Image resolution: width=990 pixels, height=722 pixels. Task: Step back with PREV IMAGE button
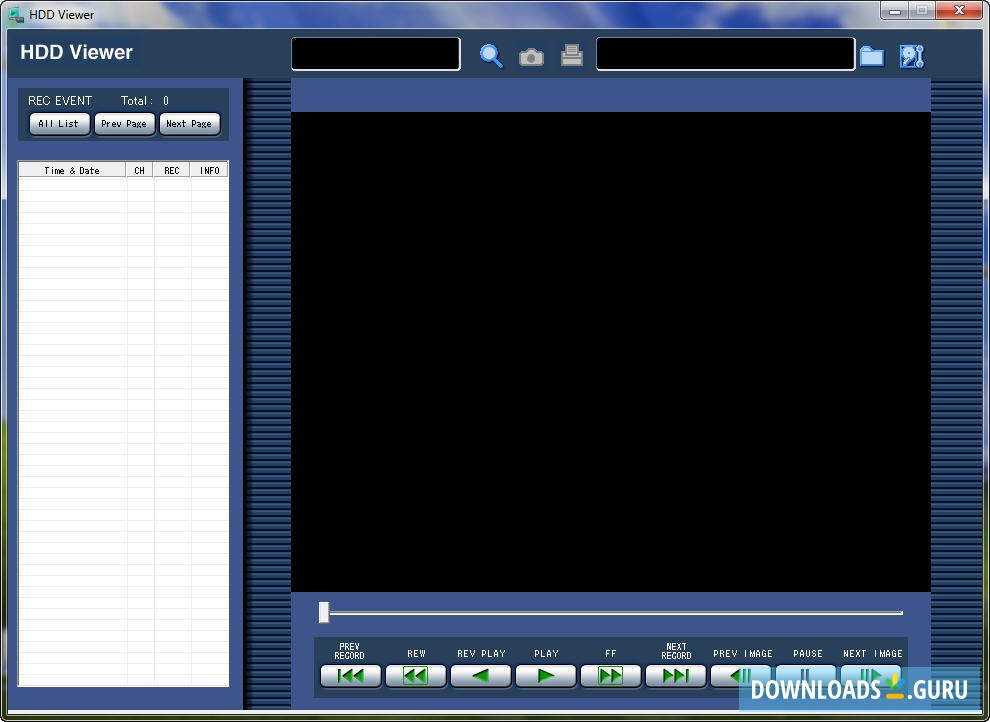741,676
